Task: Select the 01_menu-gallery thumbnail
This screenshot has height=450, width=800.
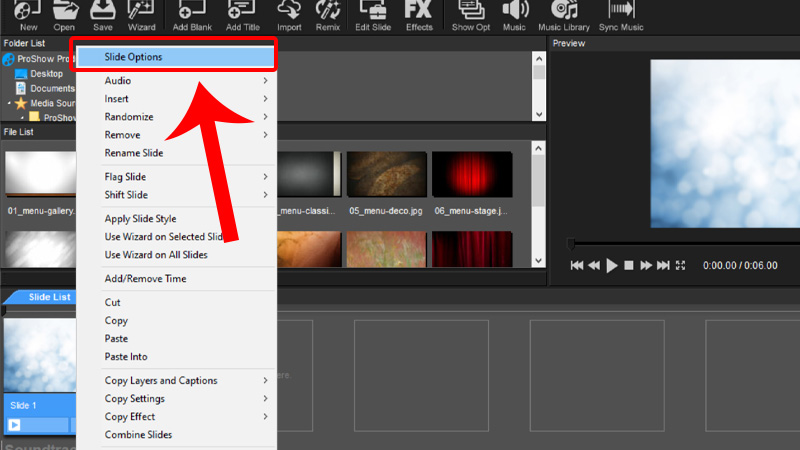Action: pyautogui.click(x=40, y=174)
